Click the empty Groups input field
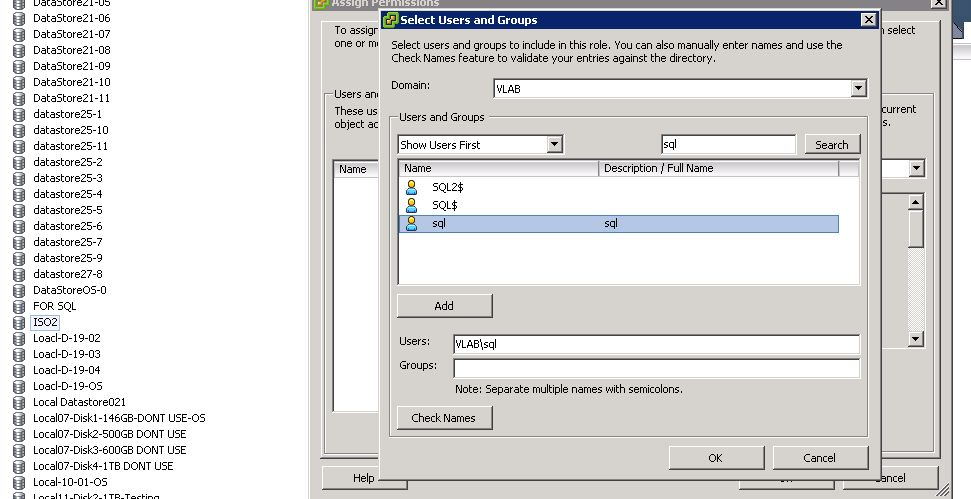Image resolution: width=971 pixels, height=499 pixels. pyautogui.click(x=656, y=368)
